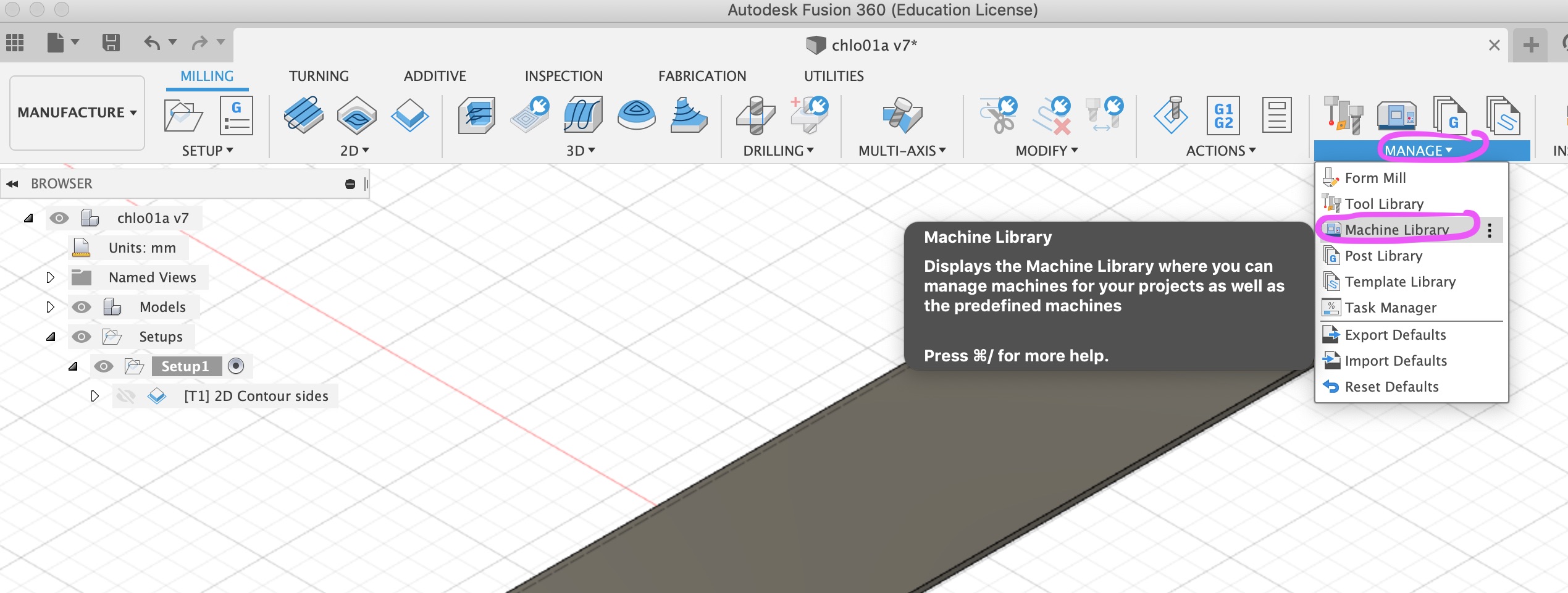The height and width of the screenshot is (593, 1568).
Task: Collapse the BROWSER panel with arrows
Action: (x=12, y=183)
